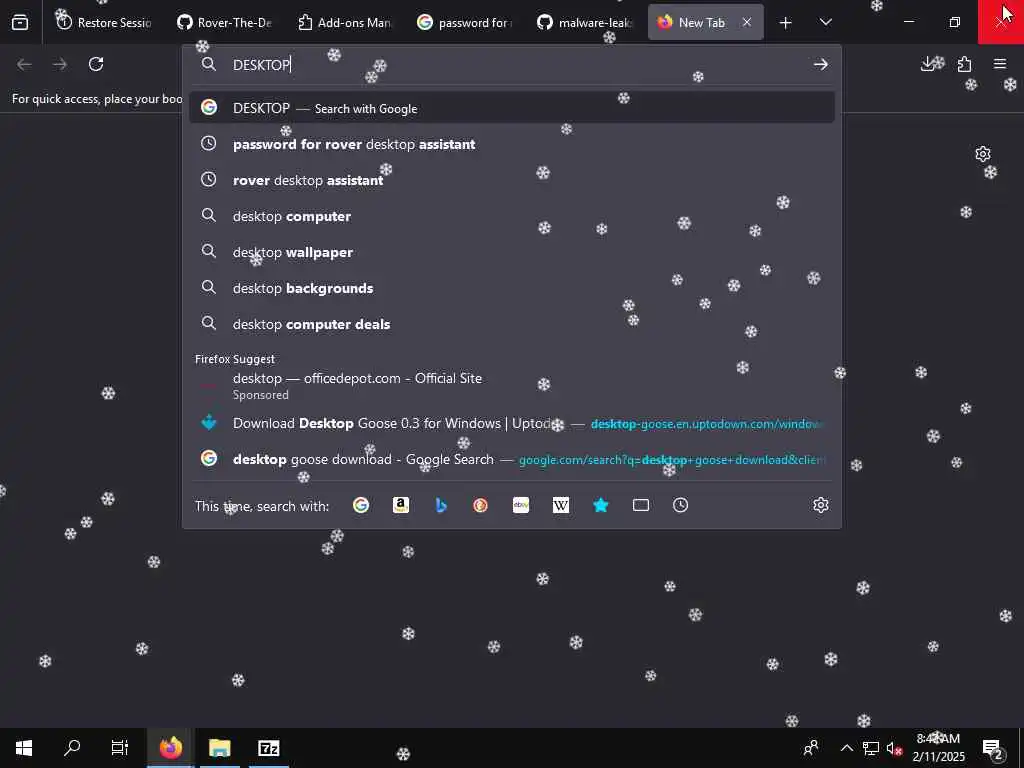Open the Firefox application hamburger menu
Image resolution: width=1024 pixels, height=768 pixels.
tap(1000, 64)
